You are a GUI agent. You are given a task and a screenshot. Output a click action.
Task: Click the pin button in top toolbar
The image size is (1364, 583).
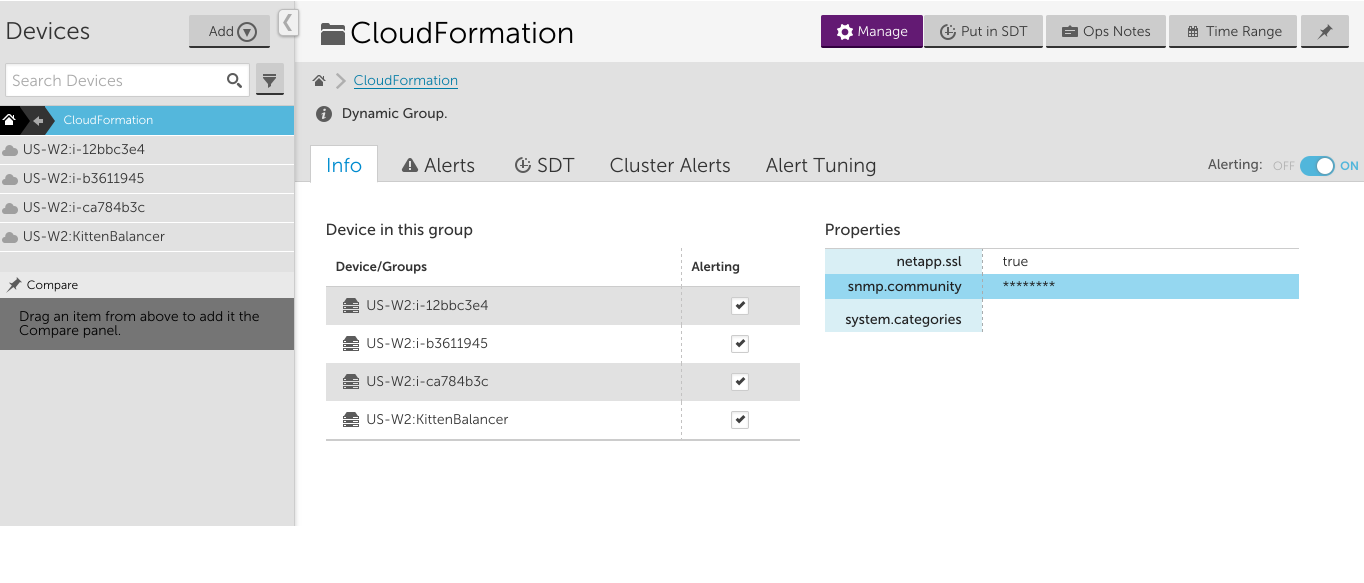[x=1325, y=31]
